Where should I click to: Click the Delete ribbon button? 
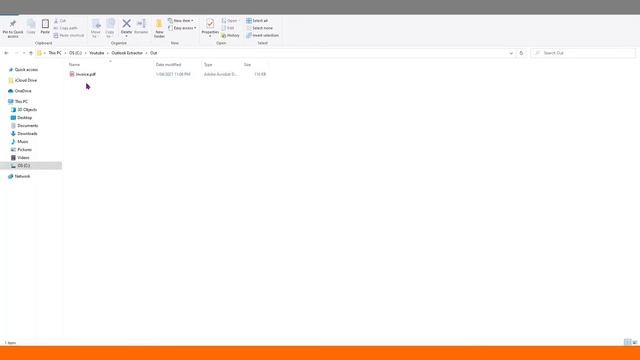(126, 28)
